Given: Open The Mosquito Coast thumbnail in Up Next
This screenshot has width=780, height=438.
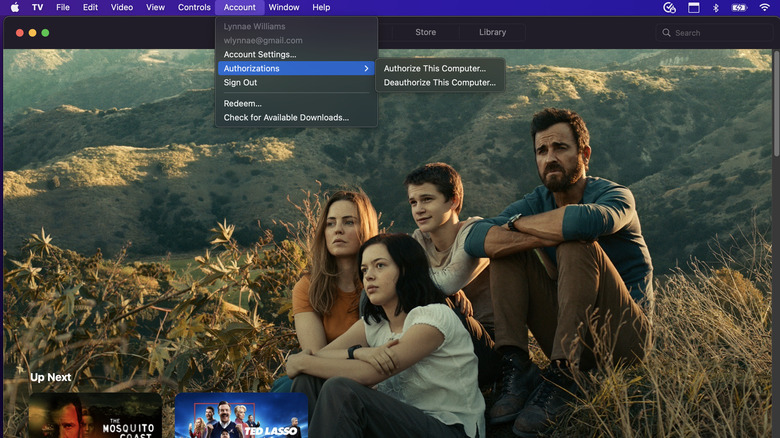Looking at the screenshot, I should [96, 416].
